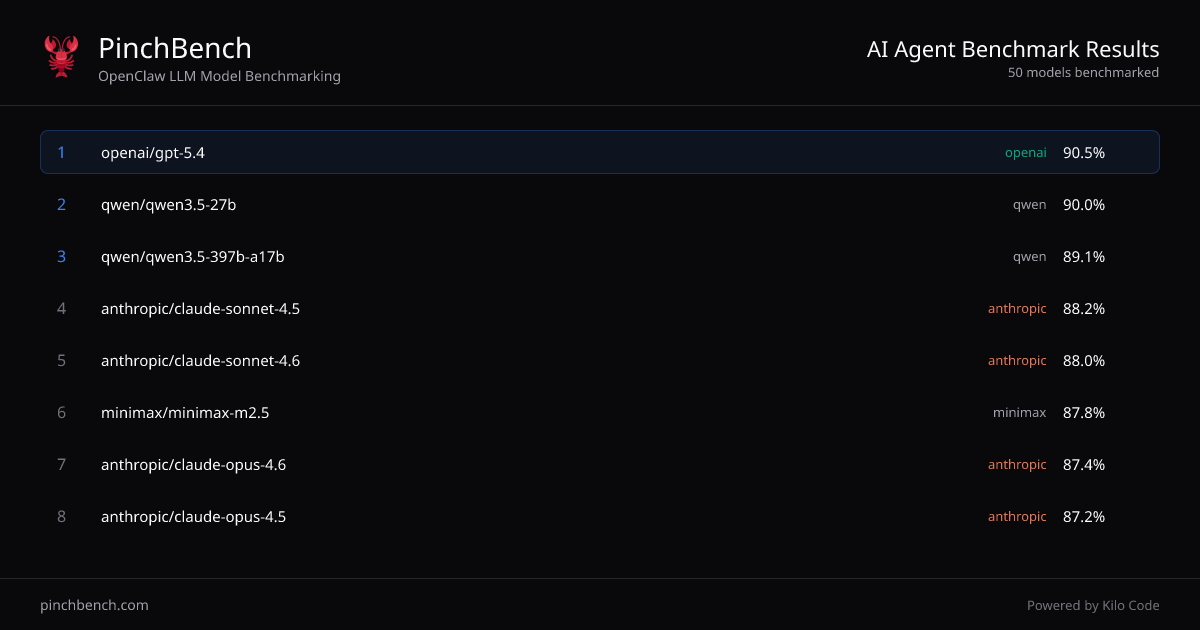
Task: Click the 87.2% score for claude-opus-4.5
Action: (1083, 517)
